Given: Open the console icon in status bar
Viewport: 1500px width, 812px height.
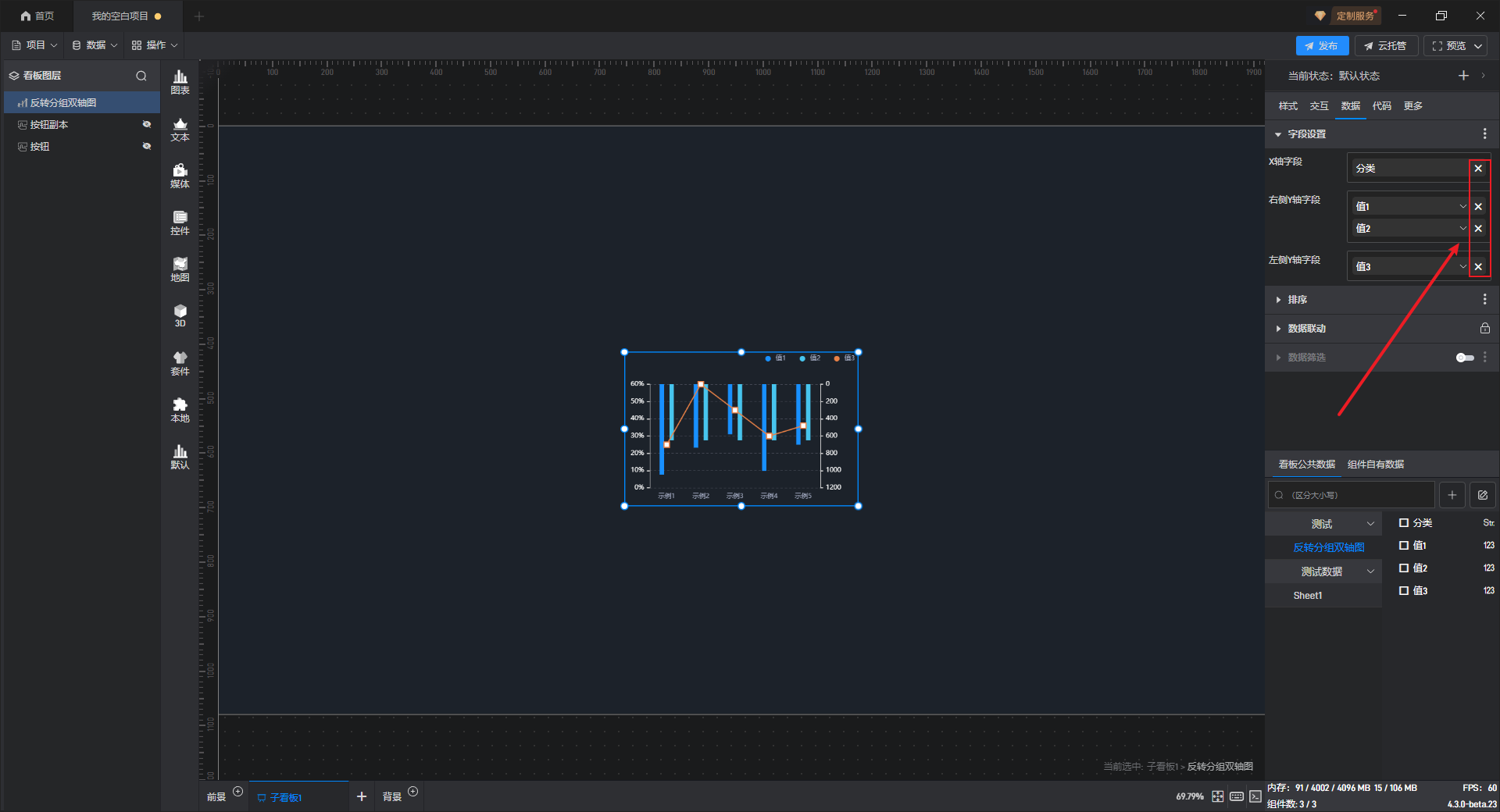Looking at the screenshot, I should click(1255, 796).
